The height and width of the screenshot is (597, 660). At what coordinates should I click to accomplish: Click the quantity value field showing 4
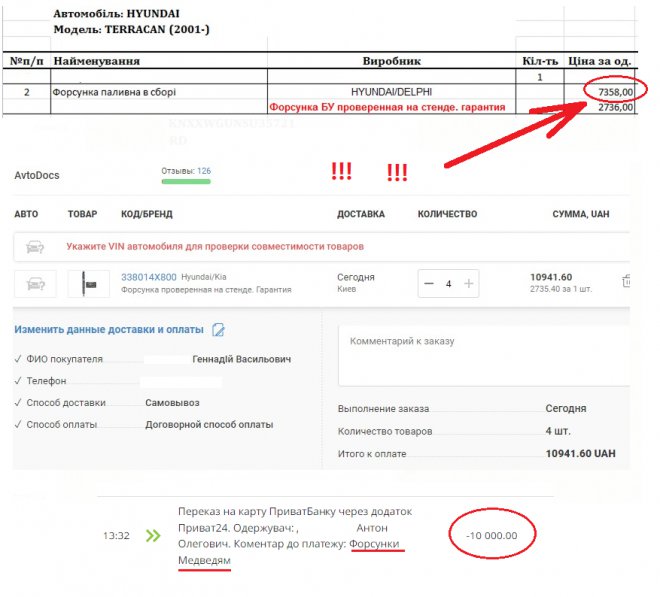[x=448, y=284]
